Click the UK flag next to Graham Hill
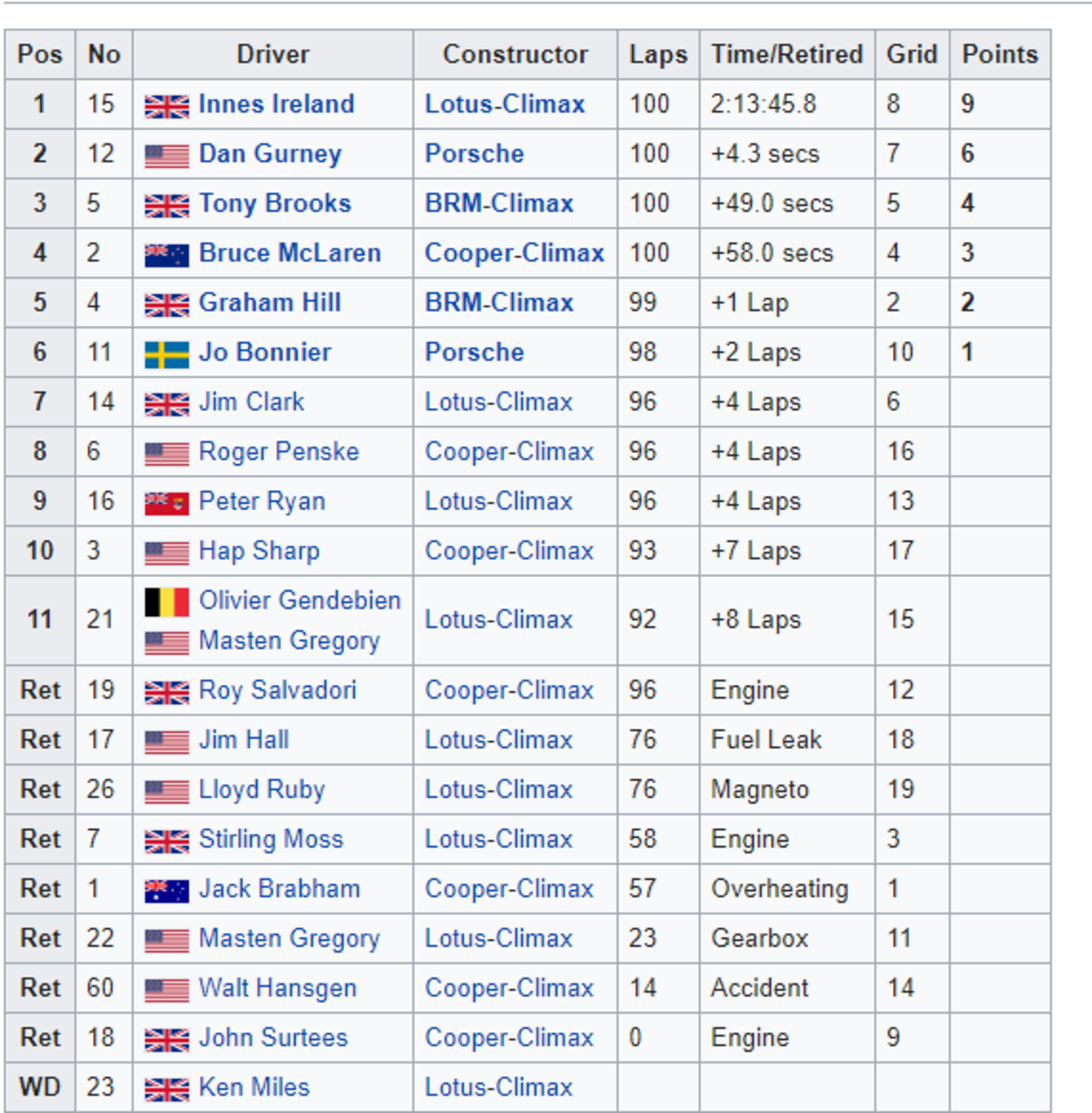 [167, 305]
